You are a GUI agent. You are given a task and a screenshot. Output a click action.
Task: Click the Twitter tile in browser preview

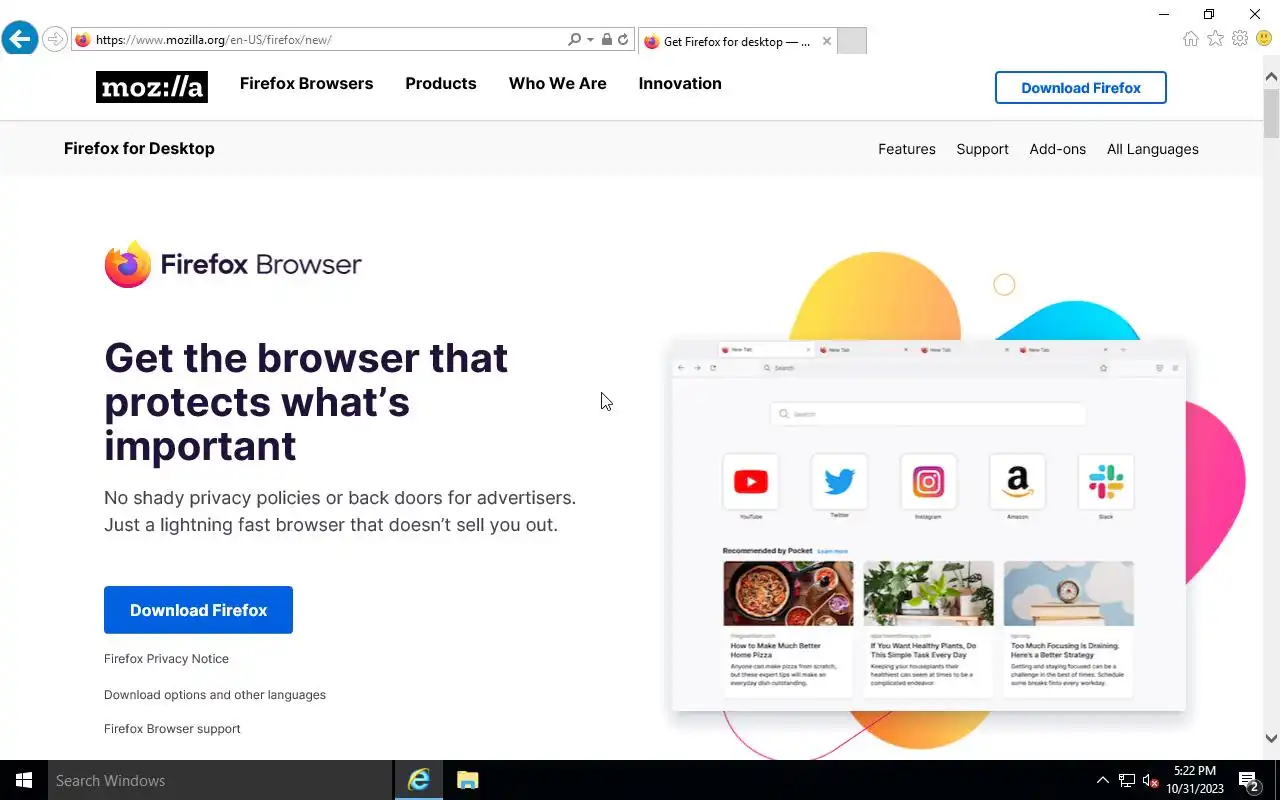tap(839, 482)
